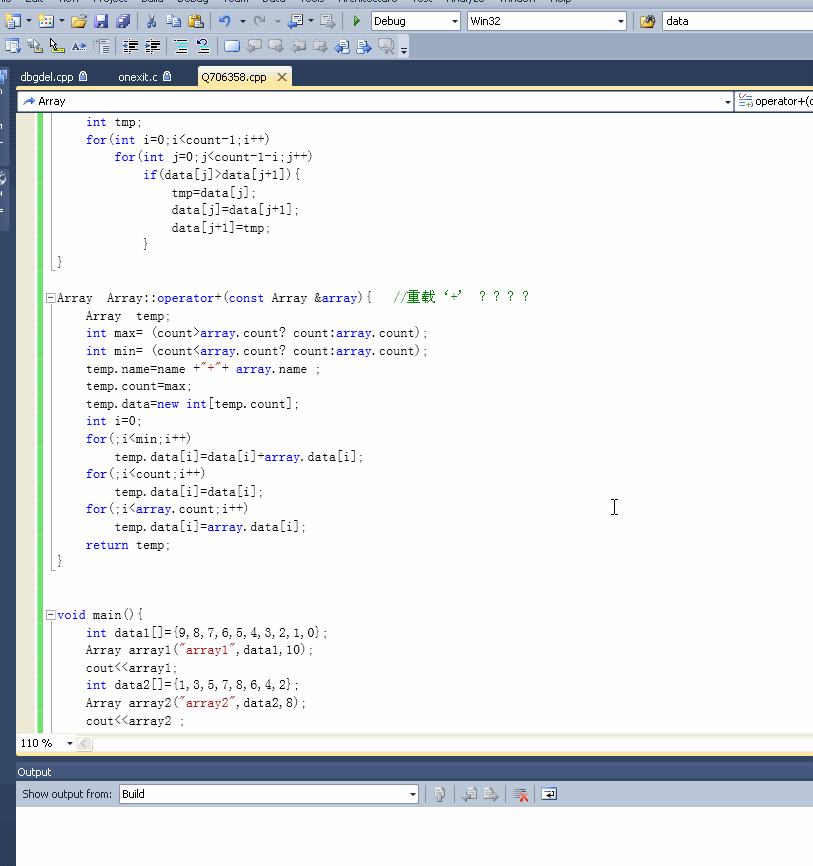Click the Open File folder icon

79,21
